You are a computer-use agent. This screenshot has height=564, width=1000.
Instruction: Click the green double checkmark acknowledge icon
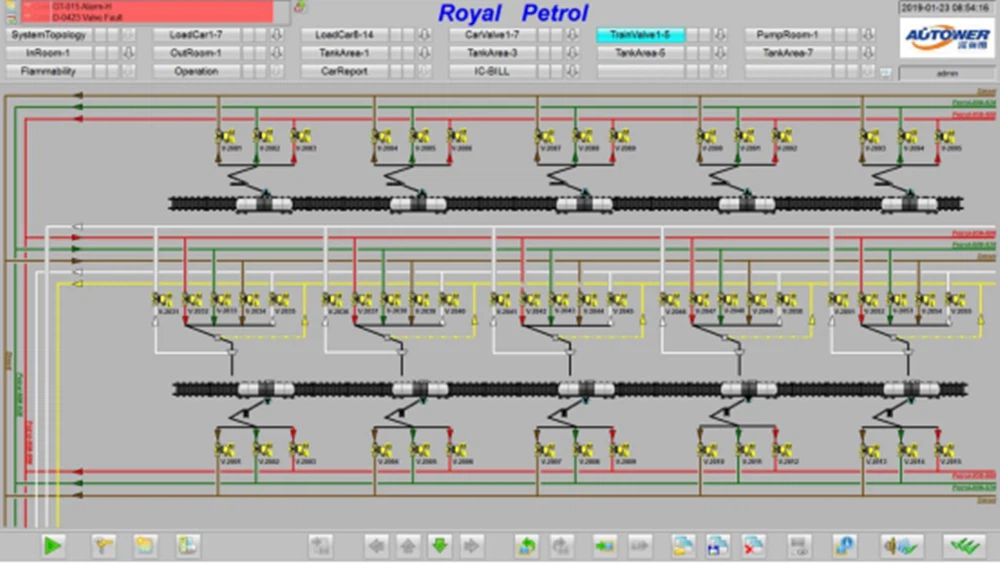pos(965,546)
